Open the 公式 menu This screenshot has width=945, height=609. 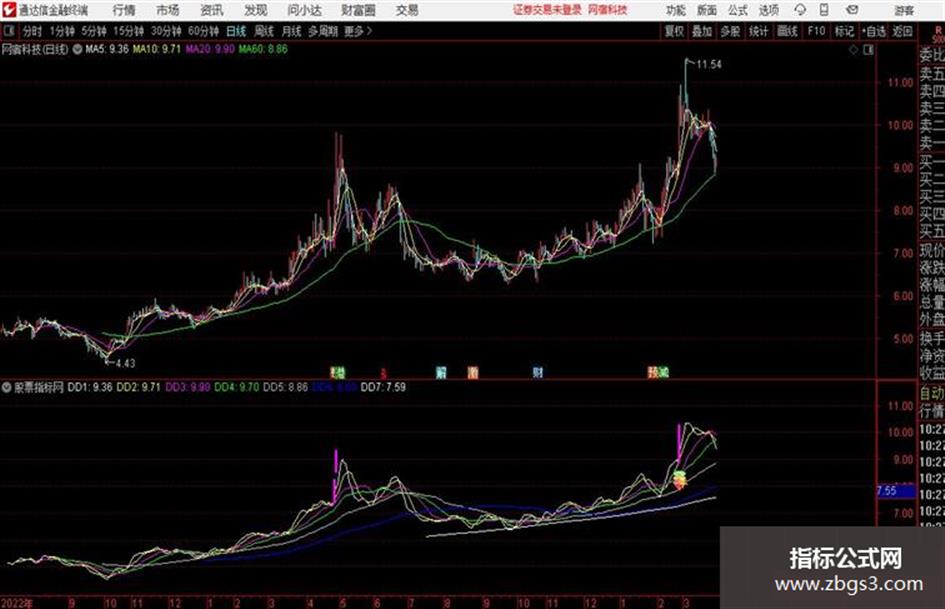point(738,10)
